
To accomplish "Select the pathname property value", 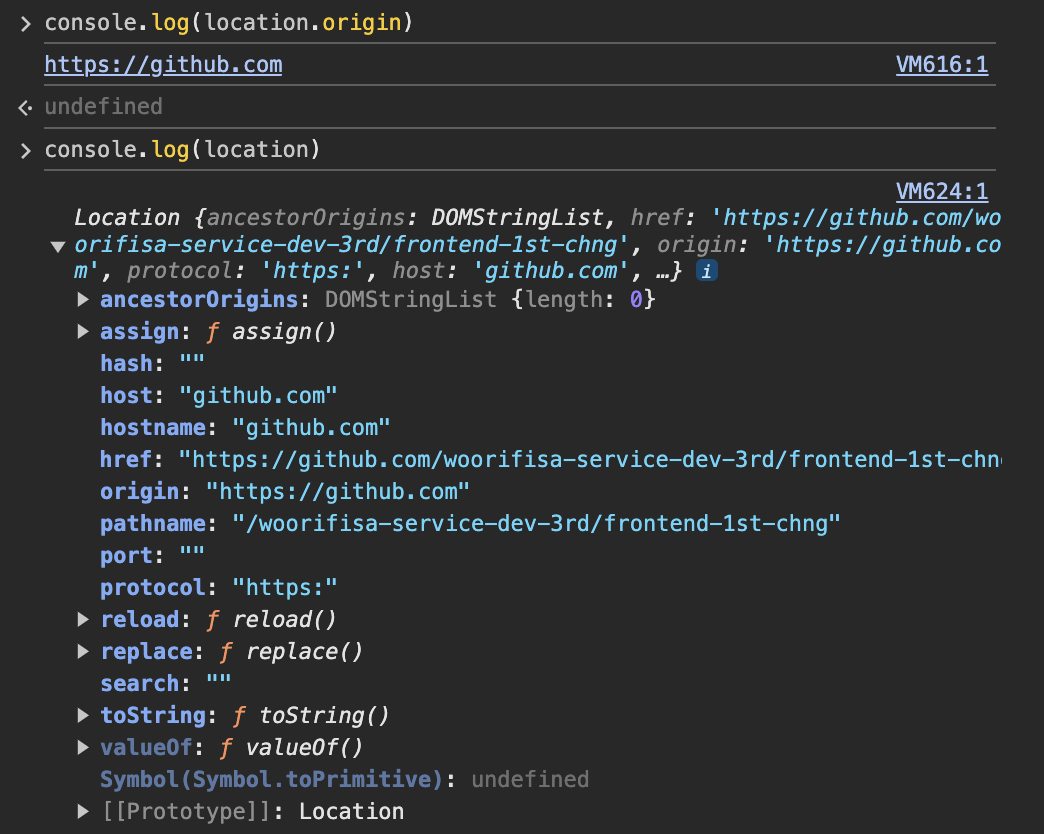I will (536, 524).
